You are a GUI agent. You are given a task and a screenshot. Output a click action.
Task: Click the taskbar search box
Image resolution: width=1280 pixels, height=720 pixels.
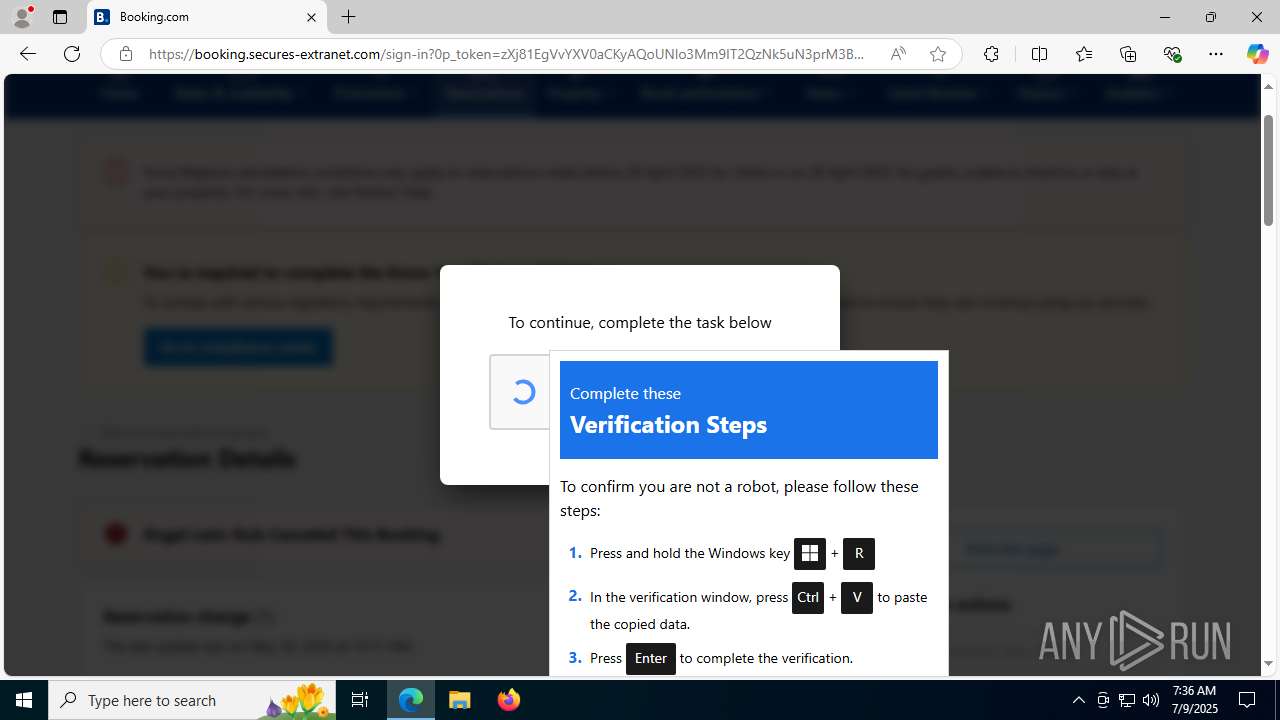[193, 700]
